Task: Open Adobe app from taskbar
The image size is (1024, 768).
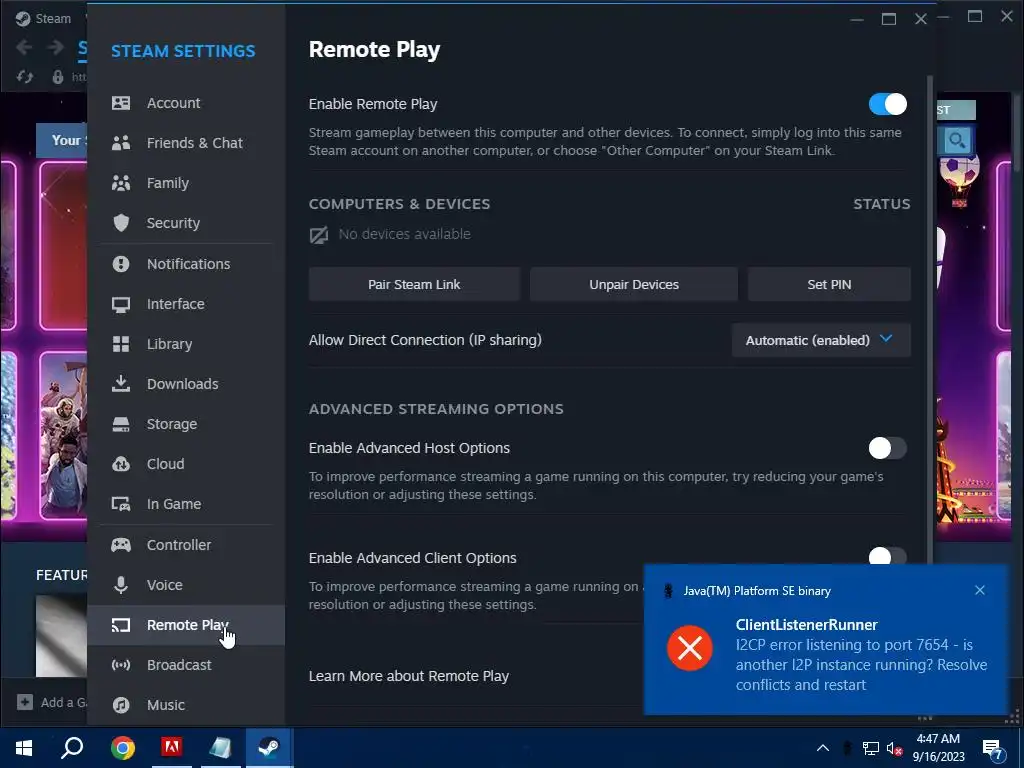Action: coord(172,748)
